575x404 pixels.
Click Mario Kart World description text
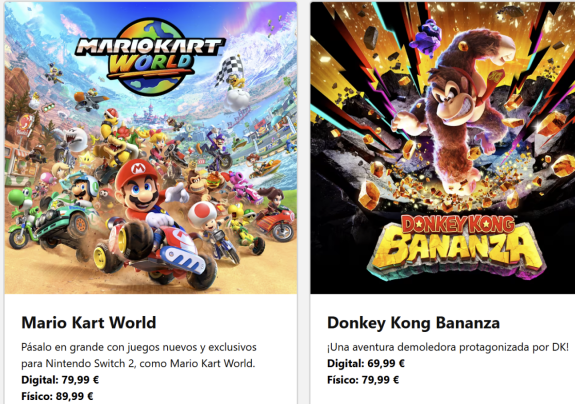click(x=139, y=355)
